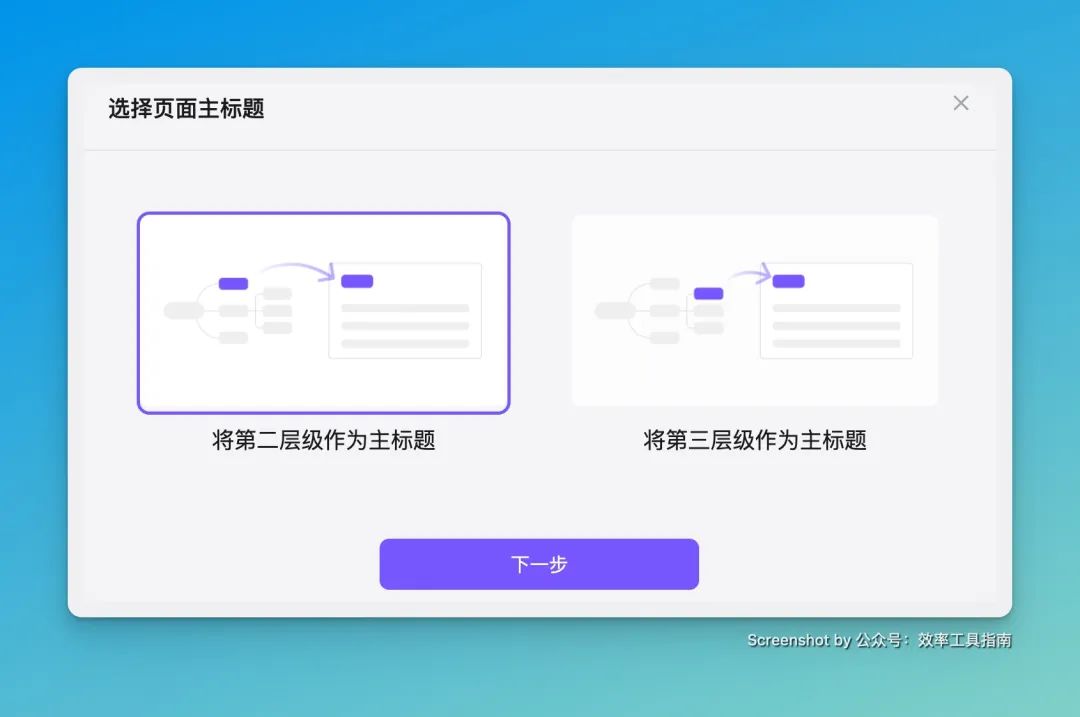
Task: Click the 下一步 button
Action: coord(539,564)
